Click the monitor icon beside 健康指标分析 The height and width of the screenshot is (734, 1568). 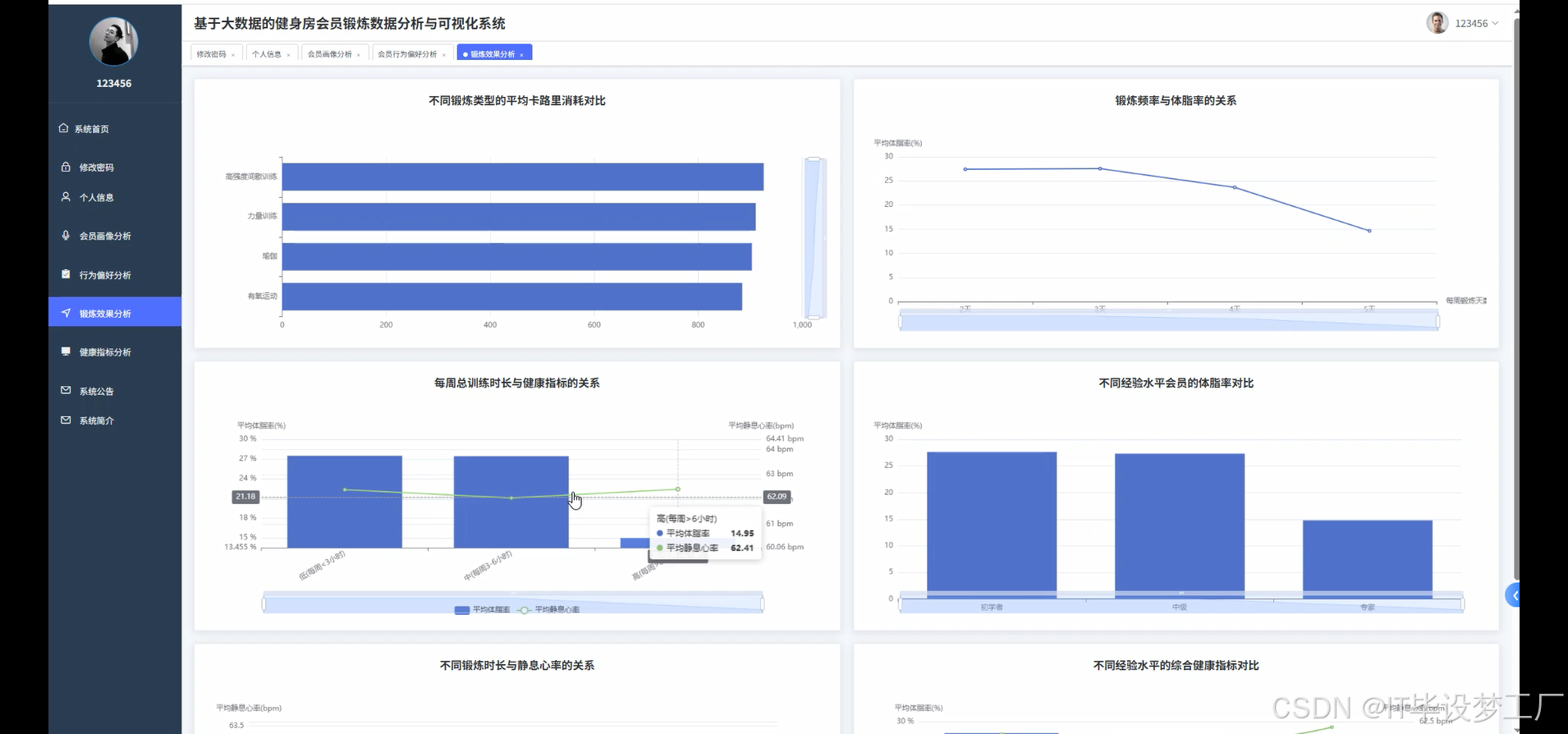66,351
